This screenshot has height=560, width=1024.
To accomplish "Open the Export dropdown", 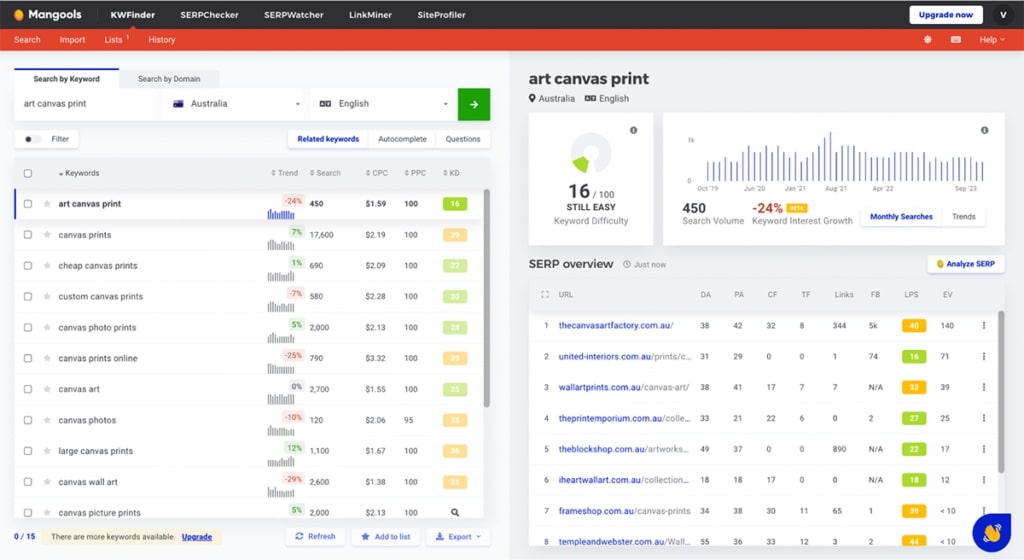I will 458,537.
